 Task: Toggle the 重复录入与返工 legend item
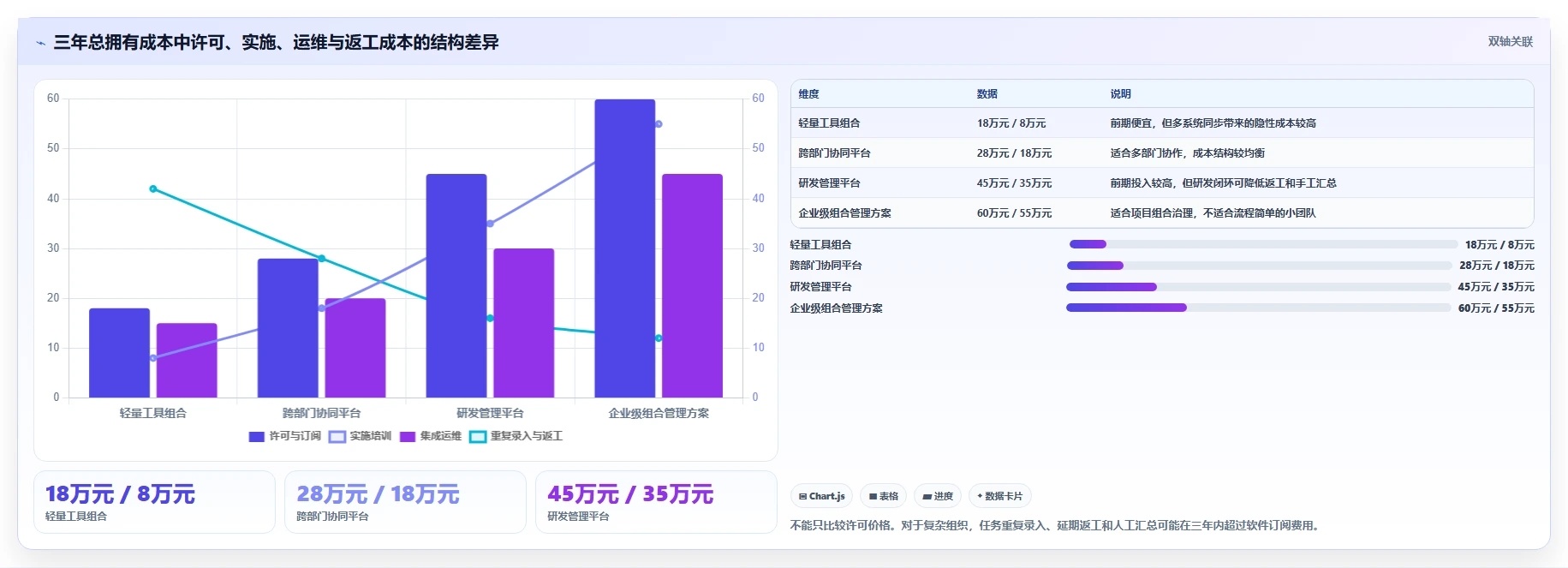coord(516,436)
